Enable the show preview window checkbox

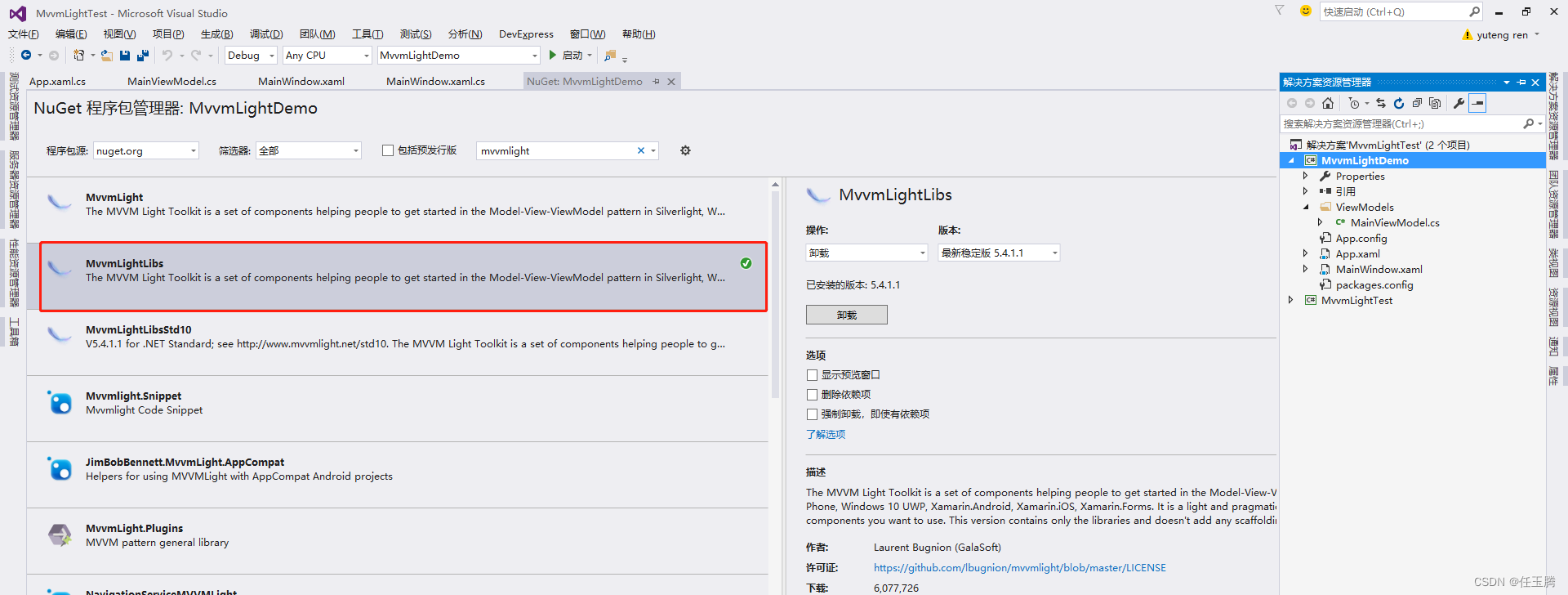[x=812, y=375]
